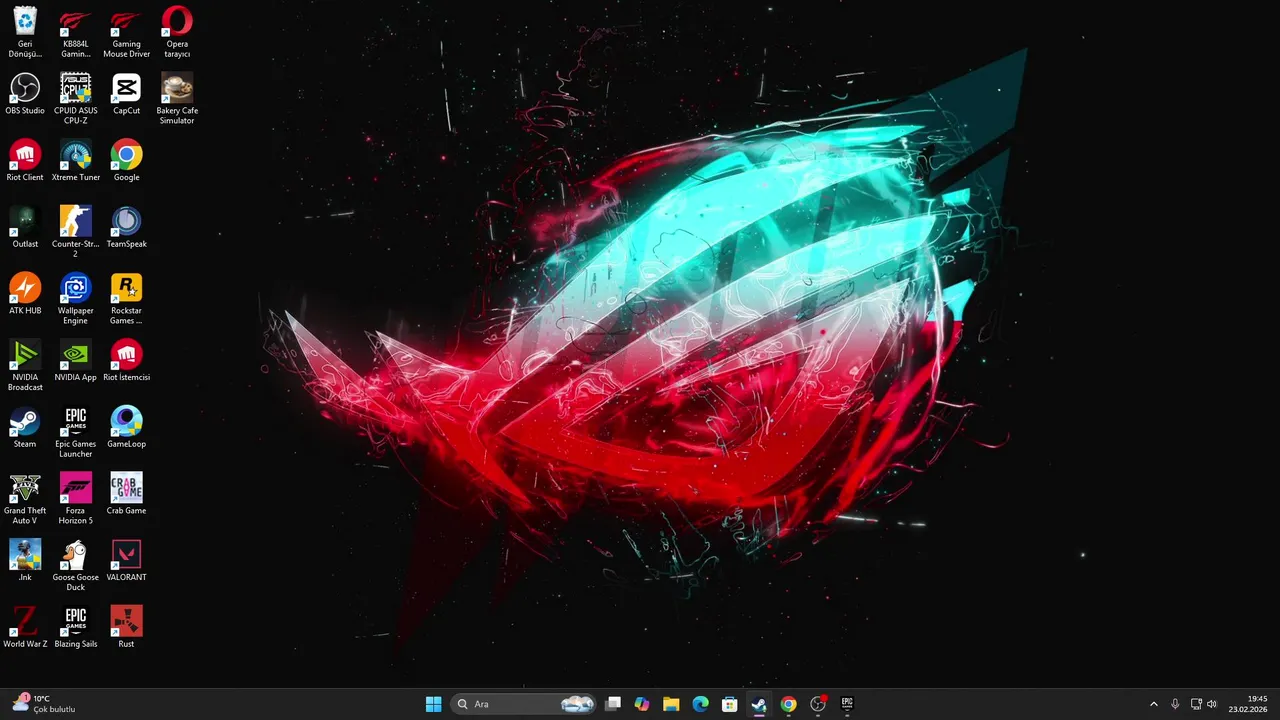
Task: Switch to Steam in the taskbar
Action: [759, 704]
